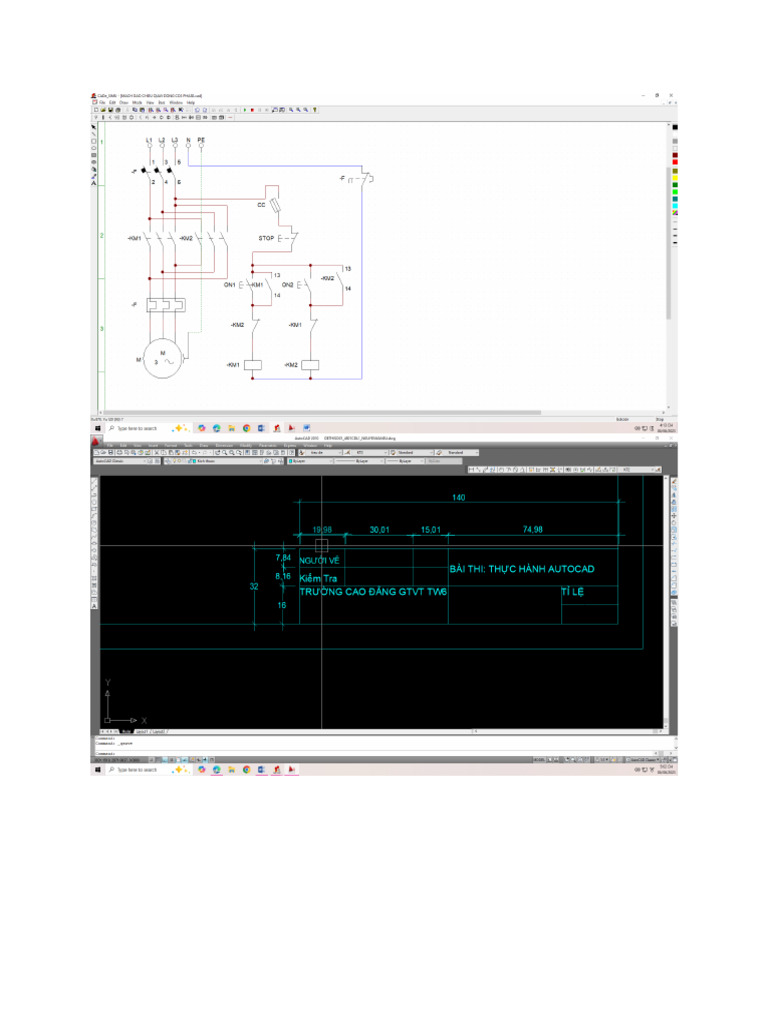Select the ellipse tool in CADe_SIMU left toolbar
The height and width of the screenshot is (1024, 768).
(x=93, y=148)
